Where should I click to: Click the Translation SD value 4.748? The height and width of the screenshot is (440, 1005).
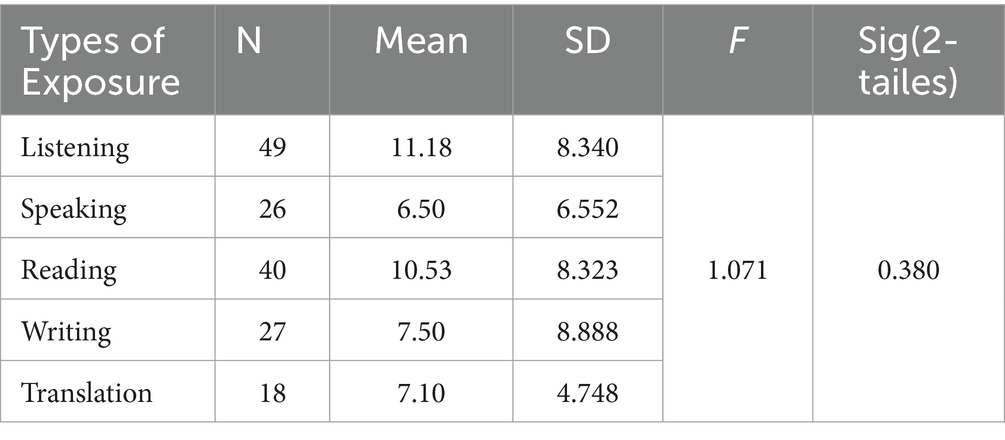tap(587, 393)
